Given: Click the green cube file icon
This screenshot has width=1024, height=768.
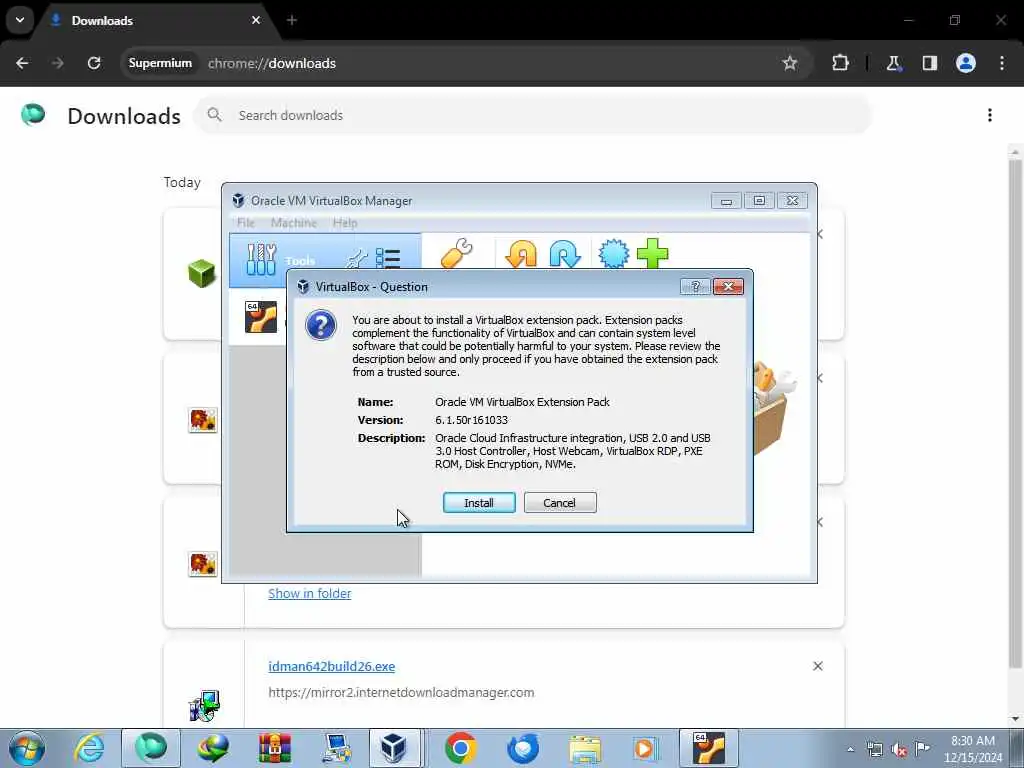Looking at the screenshot, I should [x=202, y=273].
